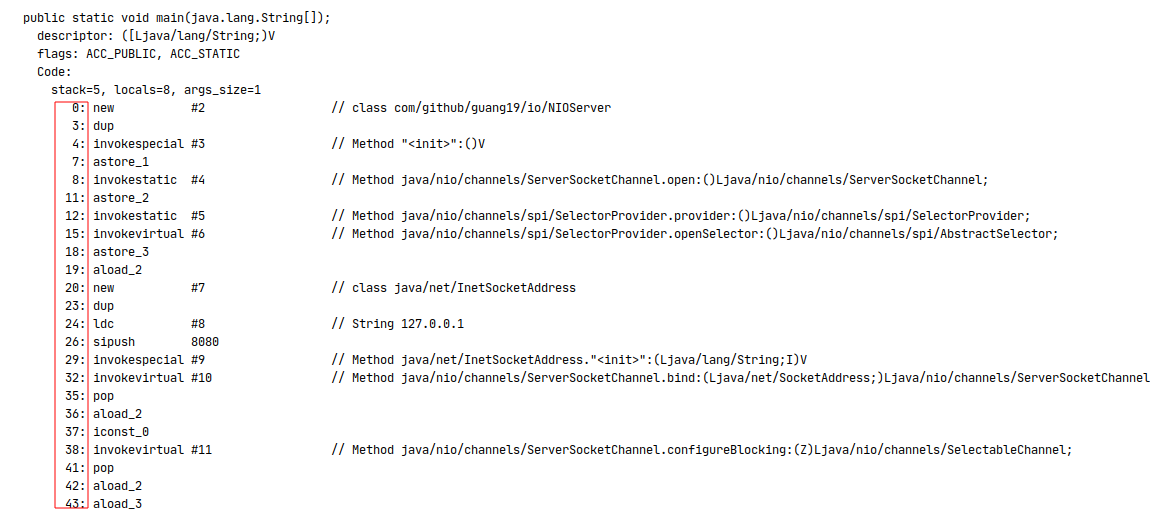Click invokespecial #3 instruction
The image size is (1150, 511).
(x=149, y=144)
